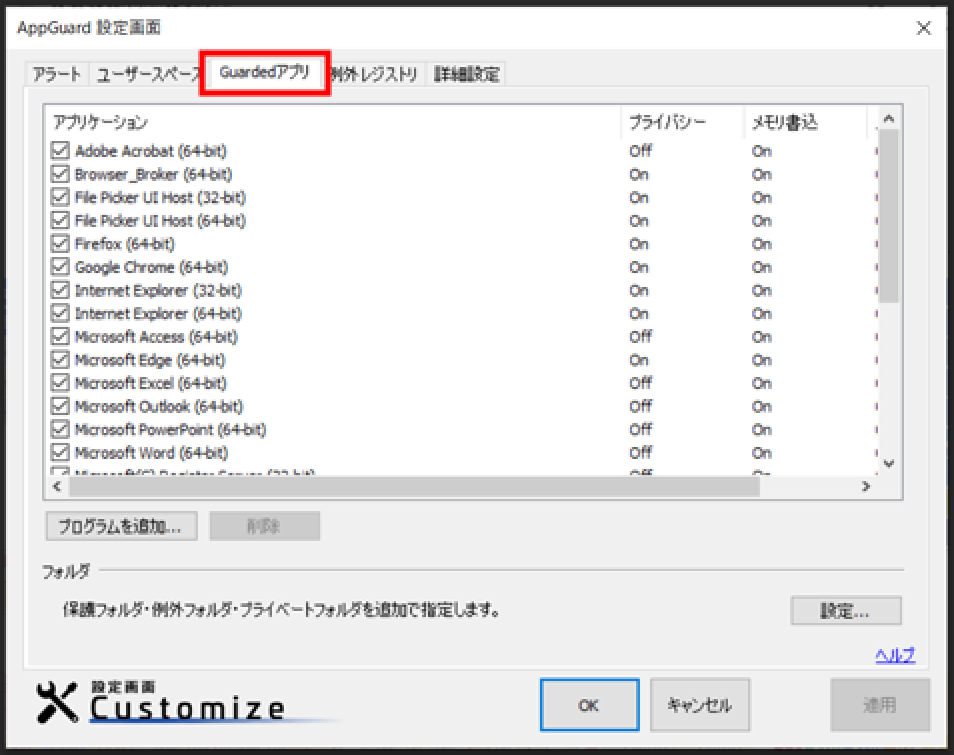Toggle Internet Explorer (64-bit) checkbox
The height and width of the screenshot is (755, 954).
point(60,313)
